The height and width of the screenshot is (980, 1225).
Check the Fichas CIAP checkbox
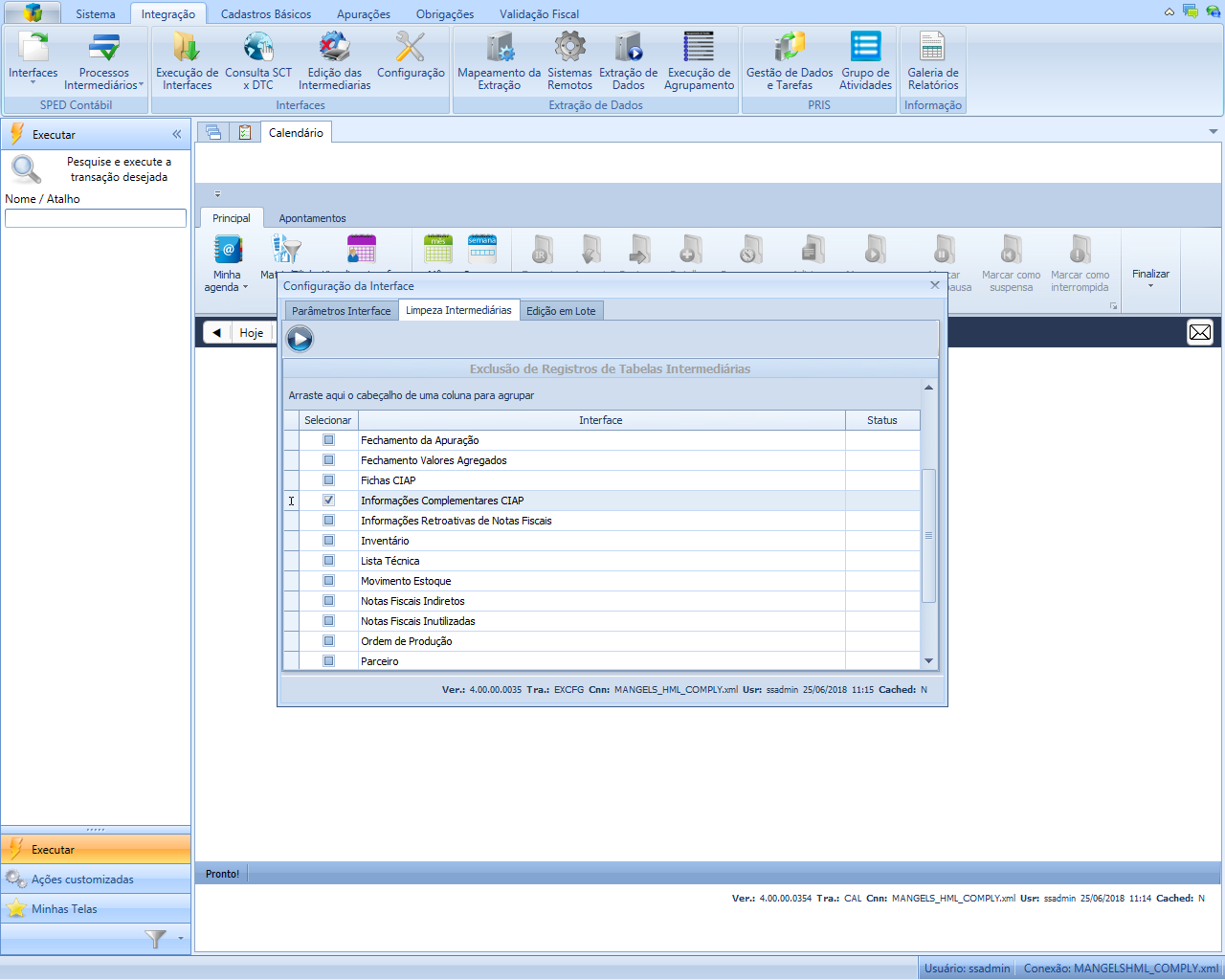click(328, 480)
